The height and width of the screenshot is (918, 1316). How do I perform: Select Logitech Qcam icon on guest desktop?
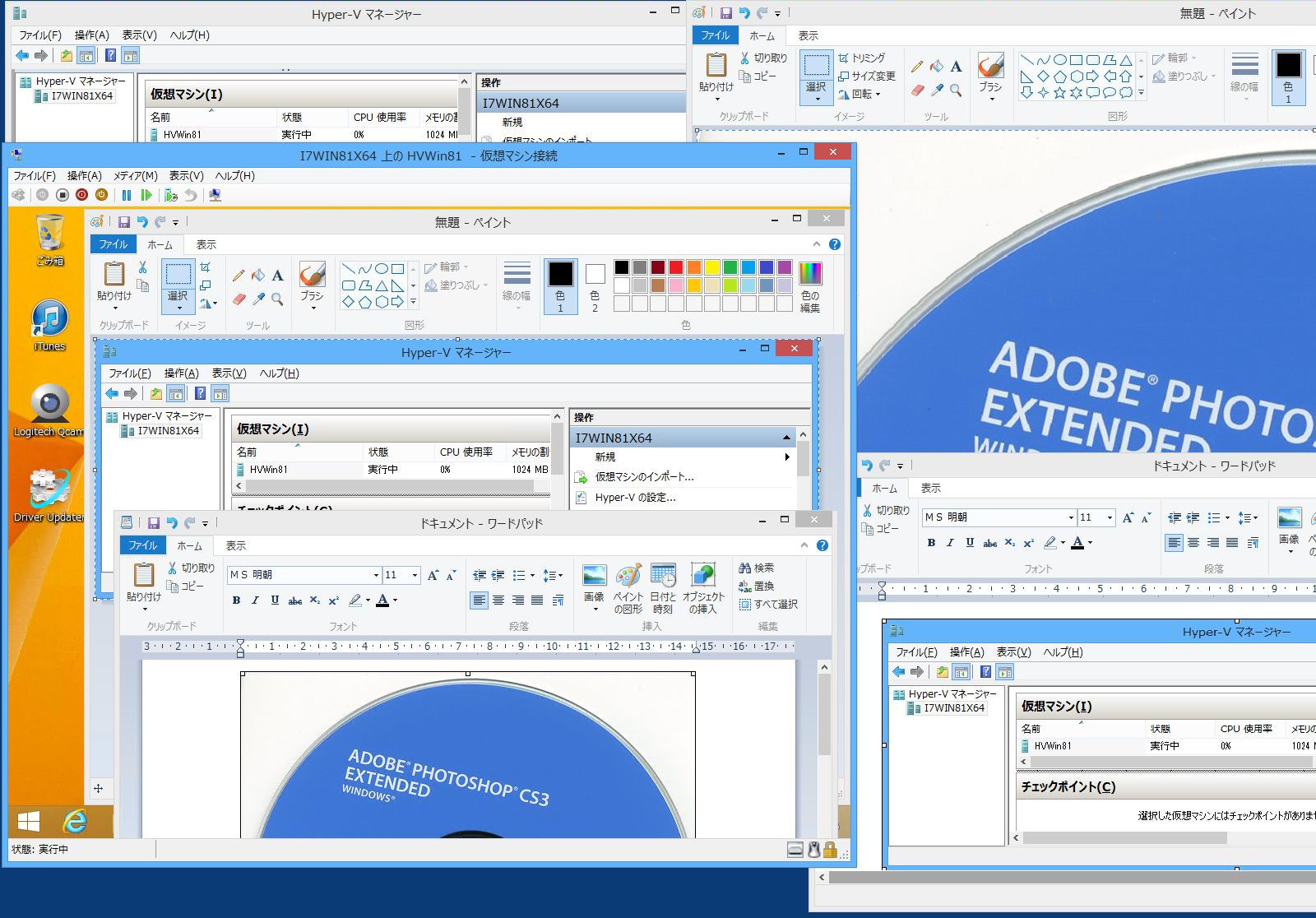(49, 410)
